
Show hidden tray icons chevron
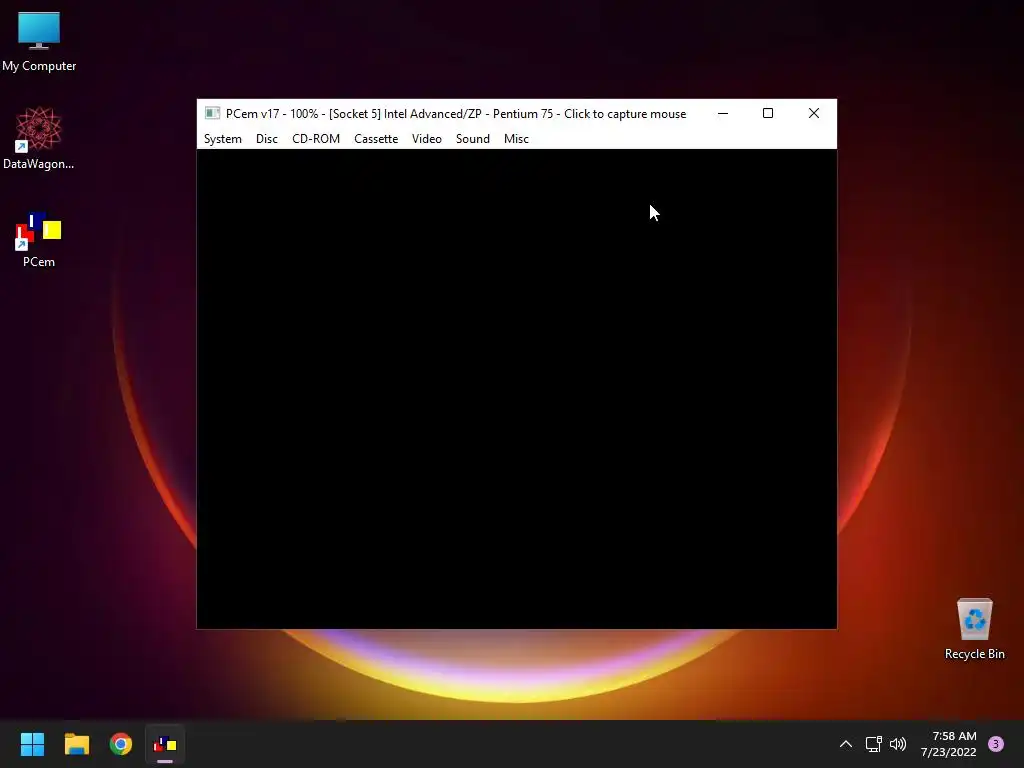coord(846,744)
